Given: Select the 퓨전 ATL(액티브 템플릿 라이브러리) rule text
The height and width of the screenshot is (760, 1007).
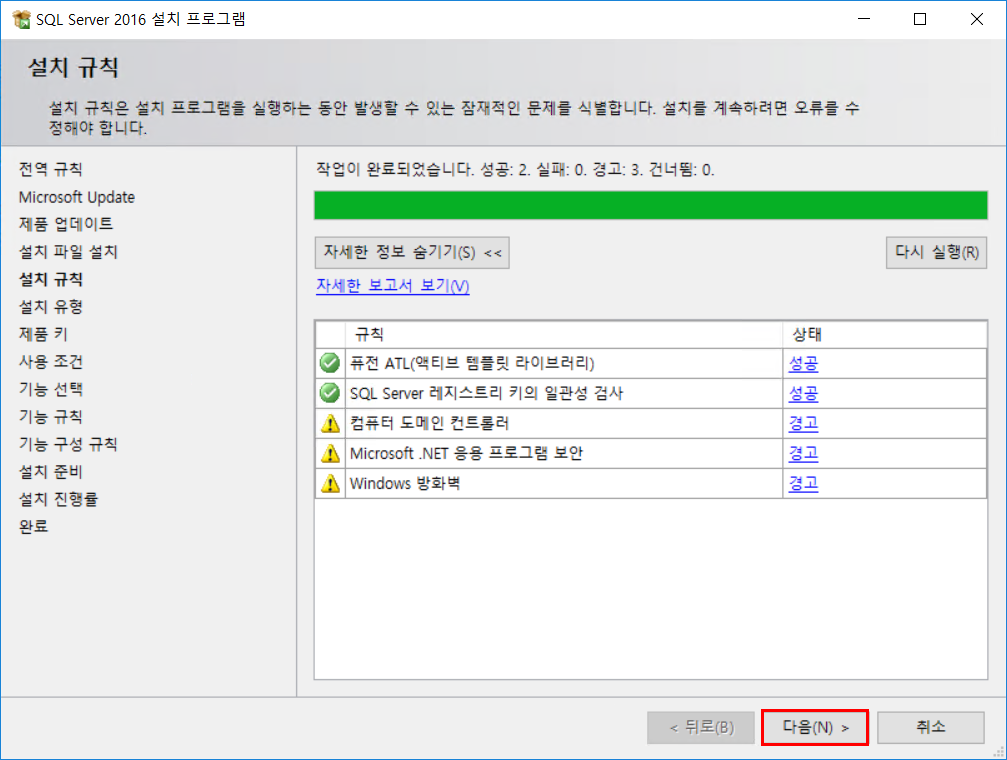Looking at the screenshot, I should (x=472, y=364).
